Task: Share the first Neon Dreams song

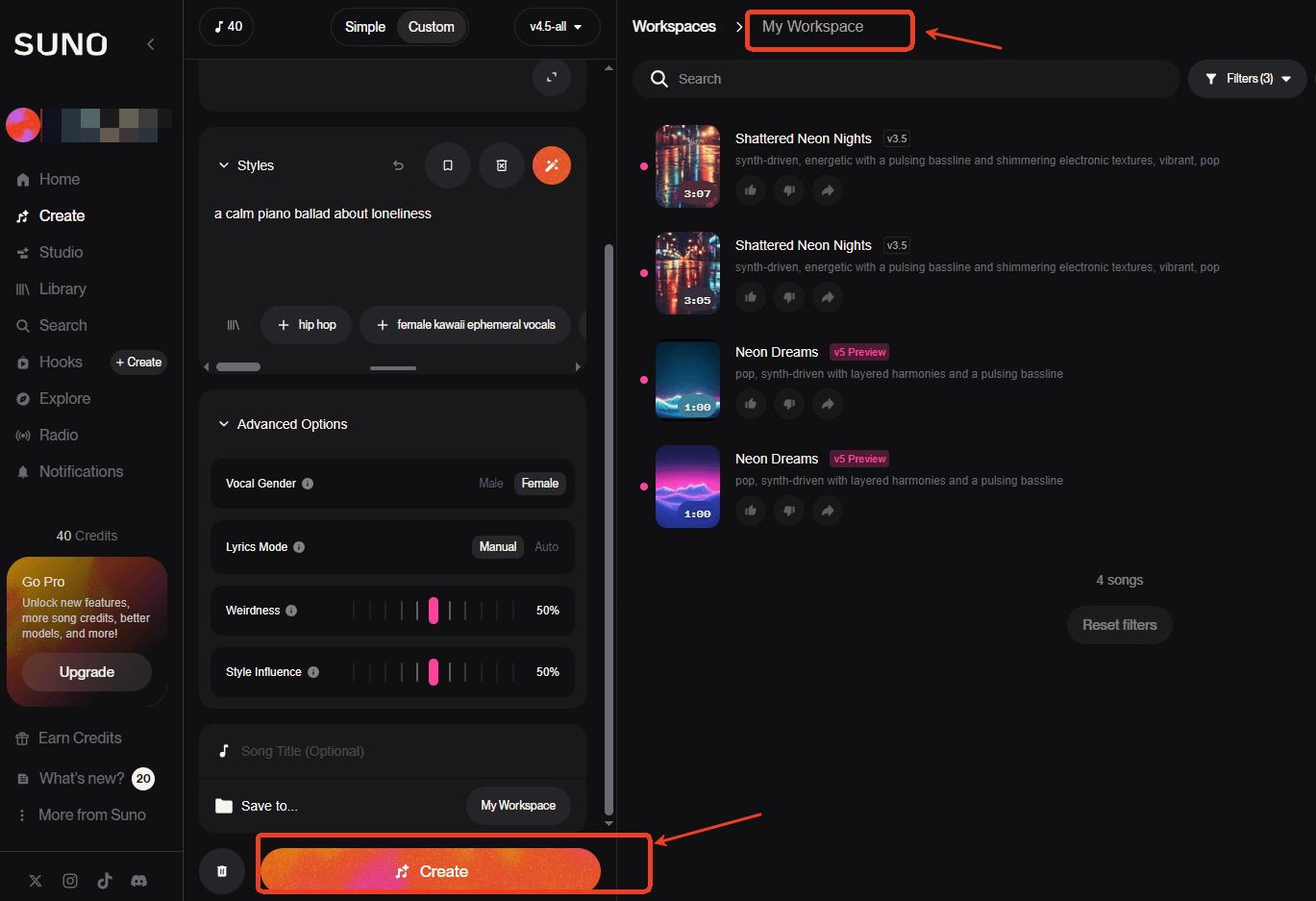Action: pos(827,404)
